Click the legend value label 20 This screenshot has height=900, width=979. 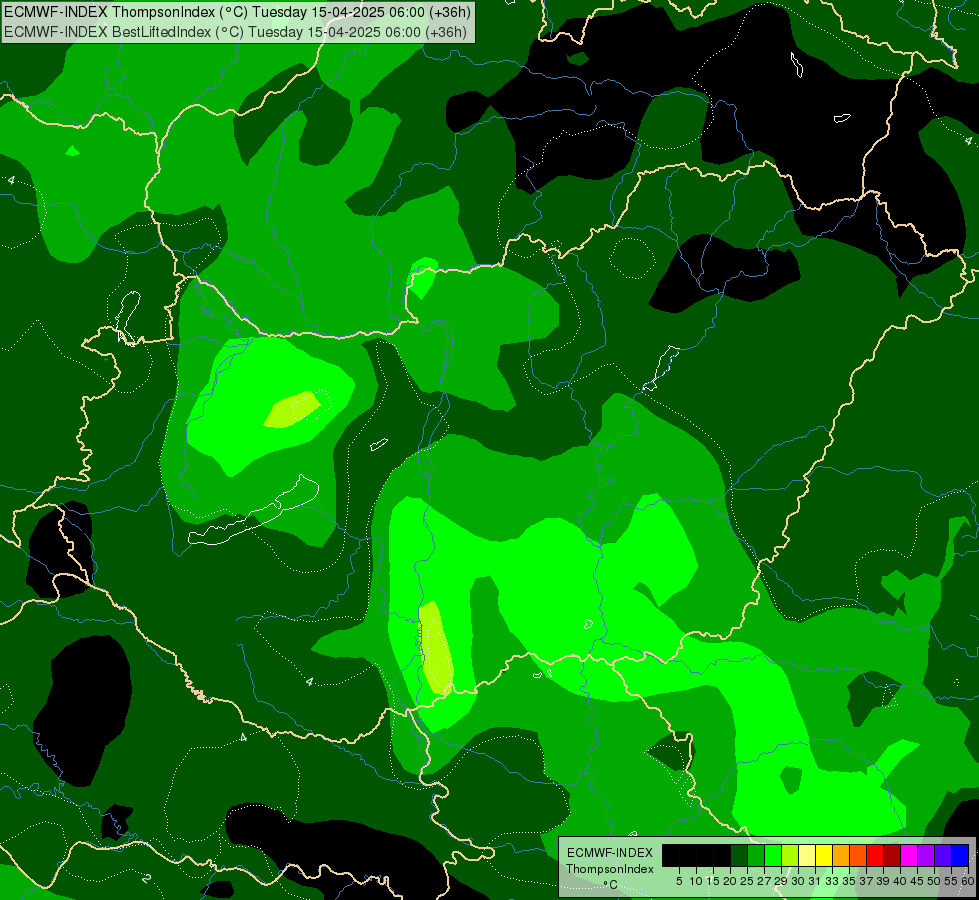point(730,881)
